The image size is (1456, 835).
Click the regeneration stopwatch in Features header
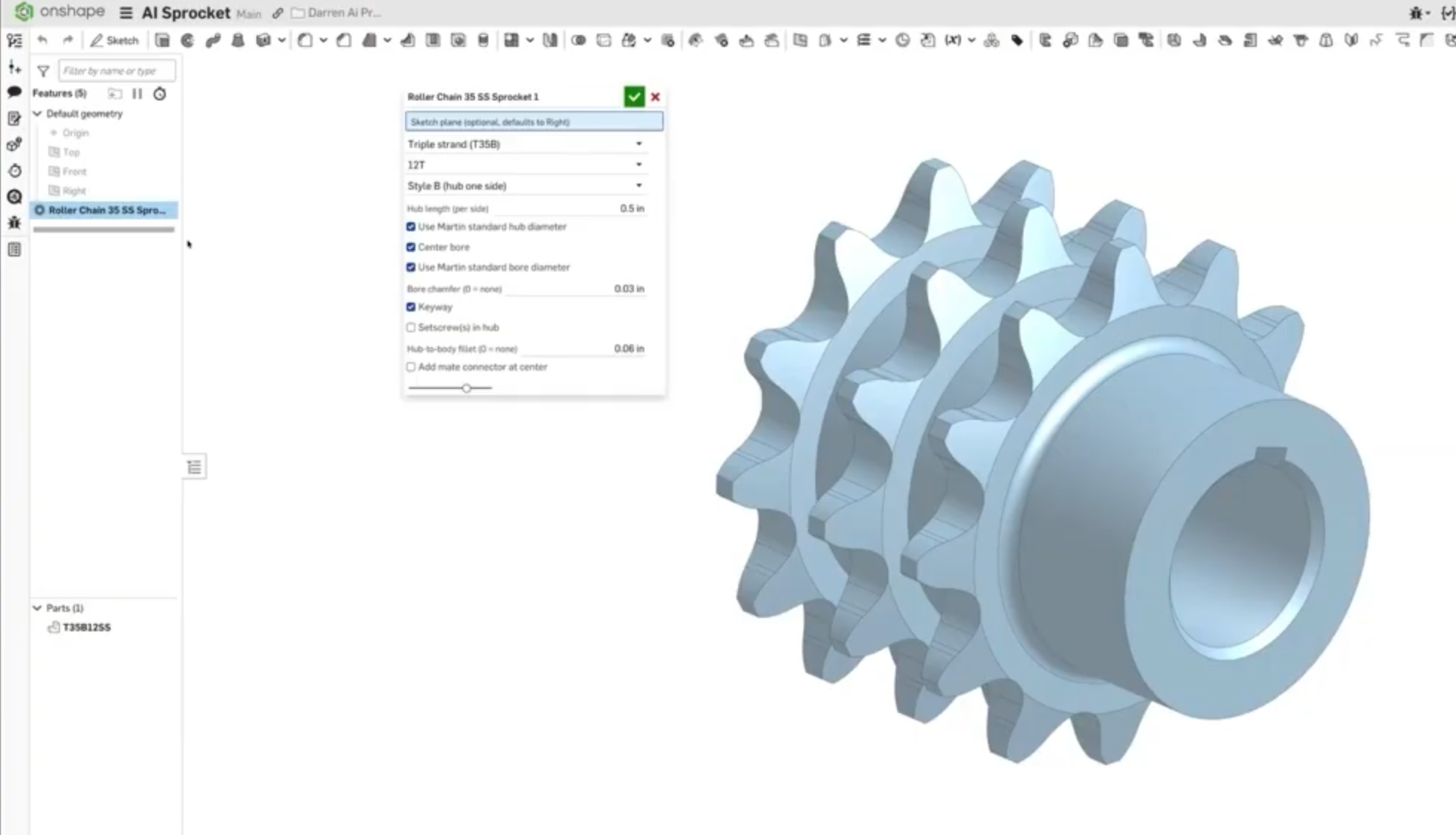160,94
